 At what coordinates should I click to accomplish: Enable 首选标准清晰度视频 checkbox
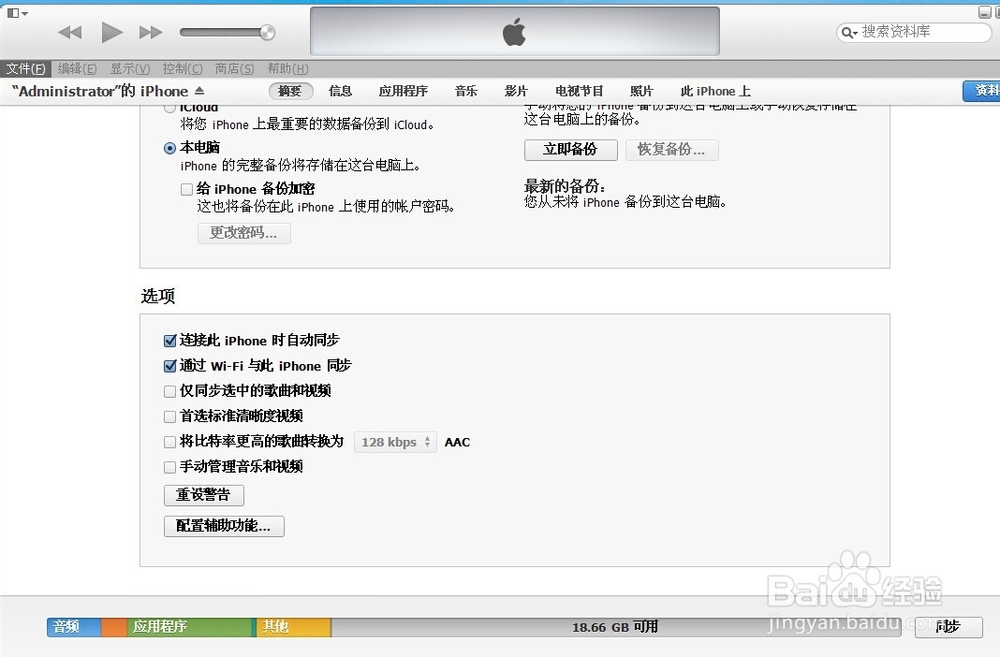(170, 417)
